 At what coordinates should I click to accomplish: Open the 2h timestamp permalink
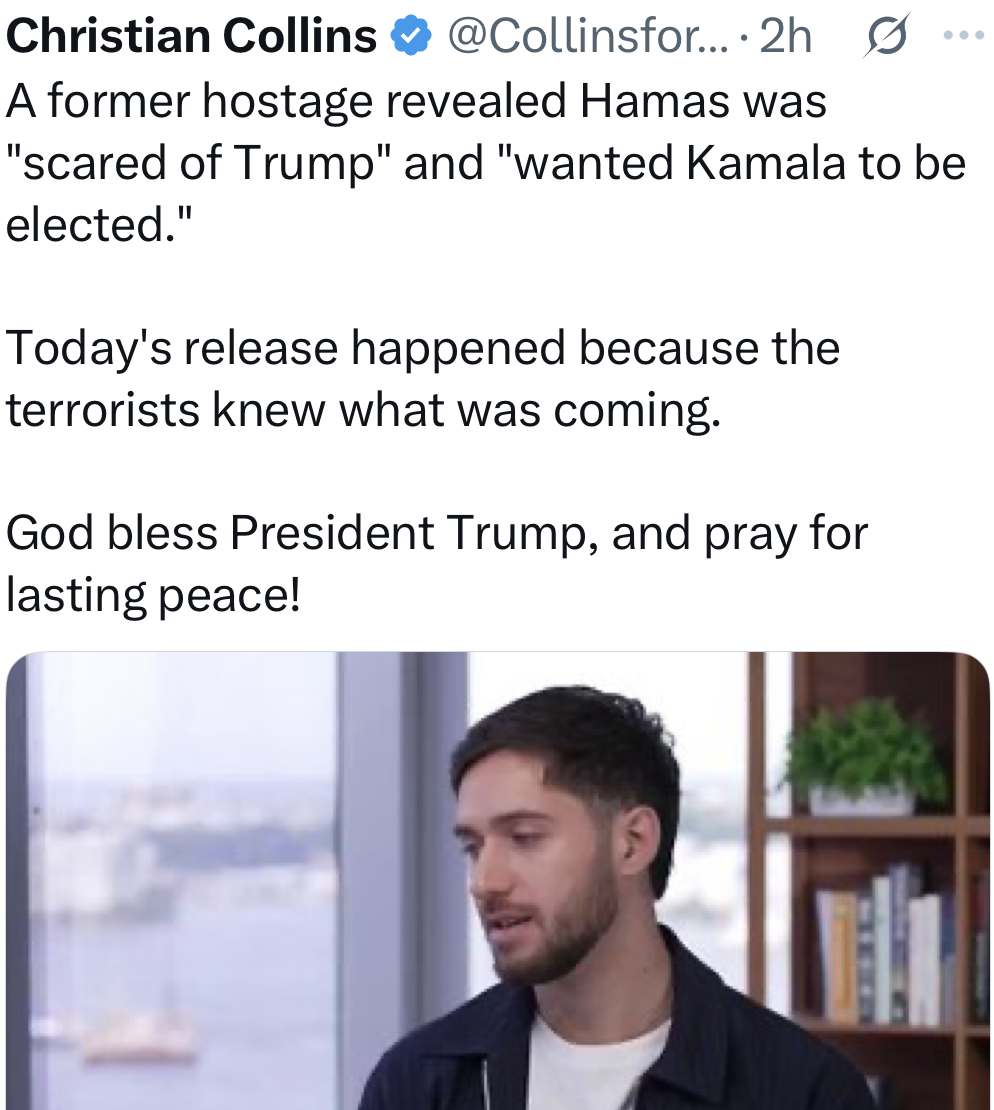(x=785, y=35)
